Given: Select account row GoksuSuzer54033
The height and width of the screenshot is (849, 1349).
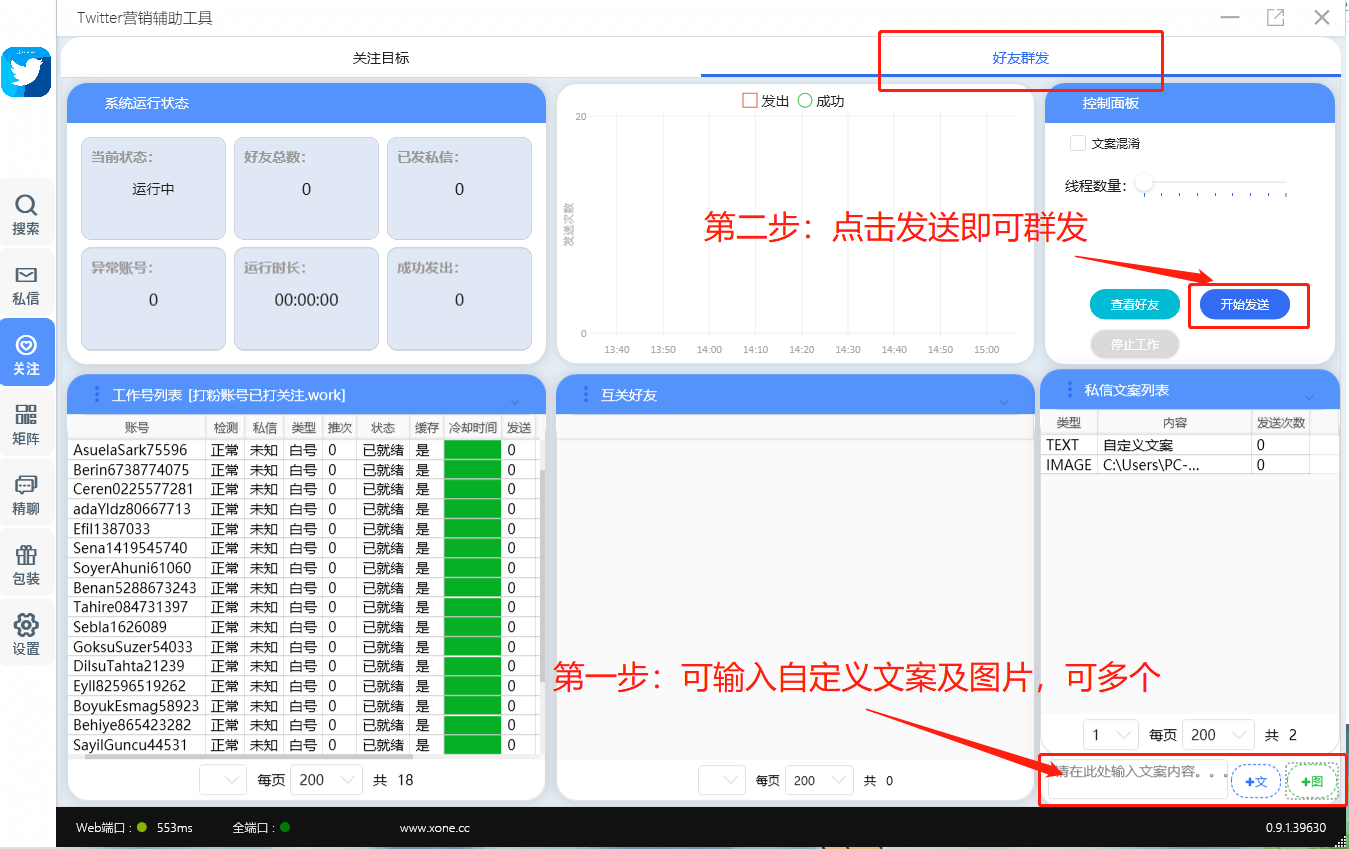Looking at the screenshot, I should [x=303, y=647].
